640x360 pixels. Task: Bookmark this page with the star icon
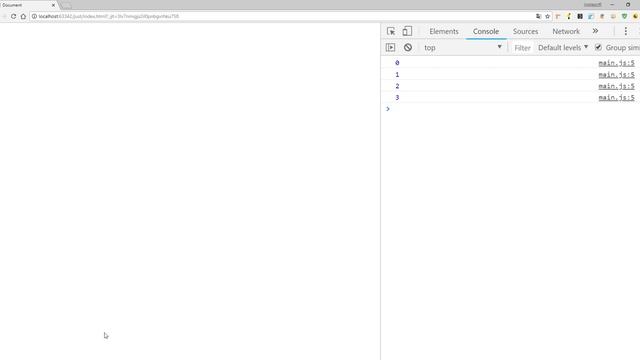tap(547, 16)
